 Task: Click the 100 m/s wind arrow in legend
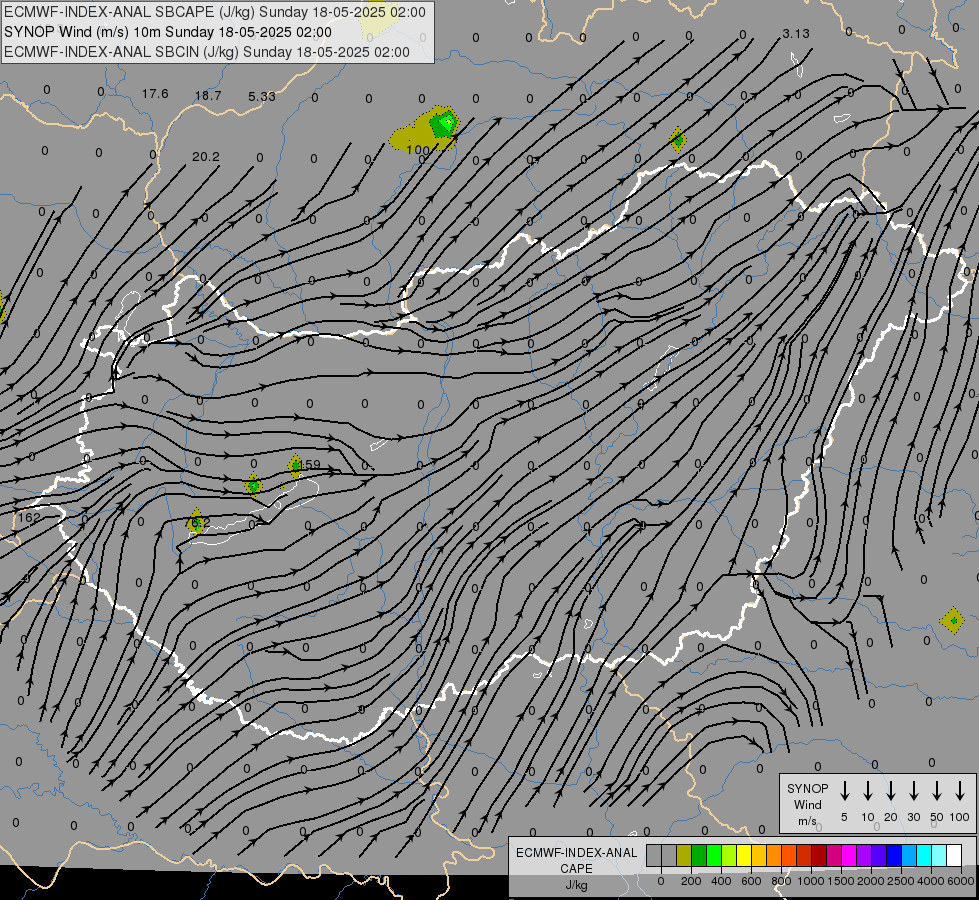click(960, 791)
